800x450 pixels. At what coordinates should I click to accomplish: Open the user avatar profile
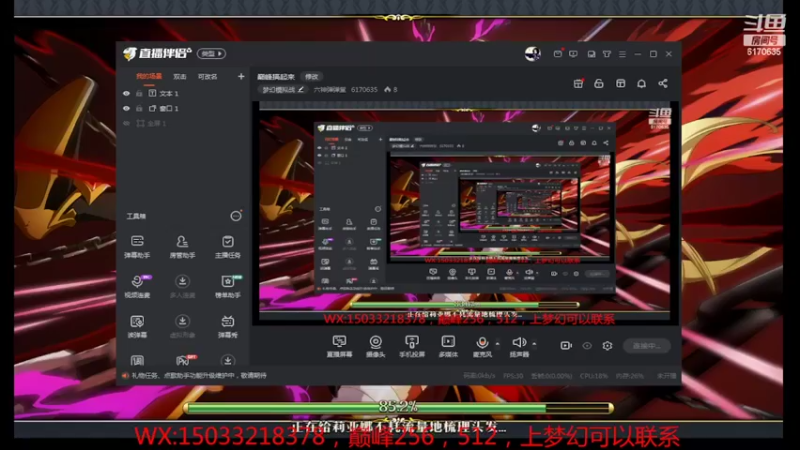533,54
